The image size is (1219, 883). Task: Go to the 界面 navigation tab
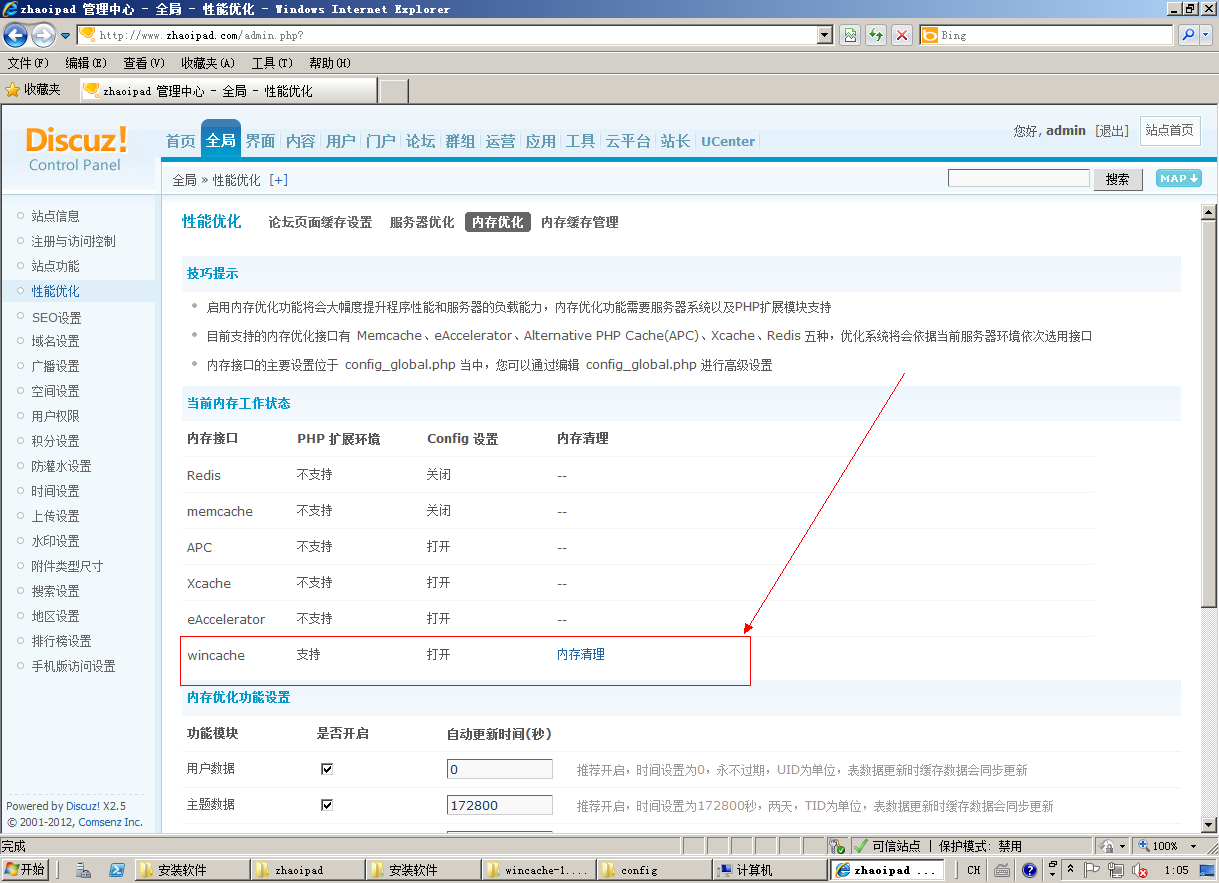(x=261, y=141)
